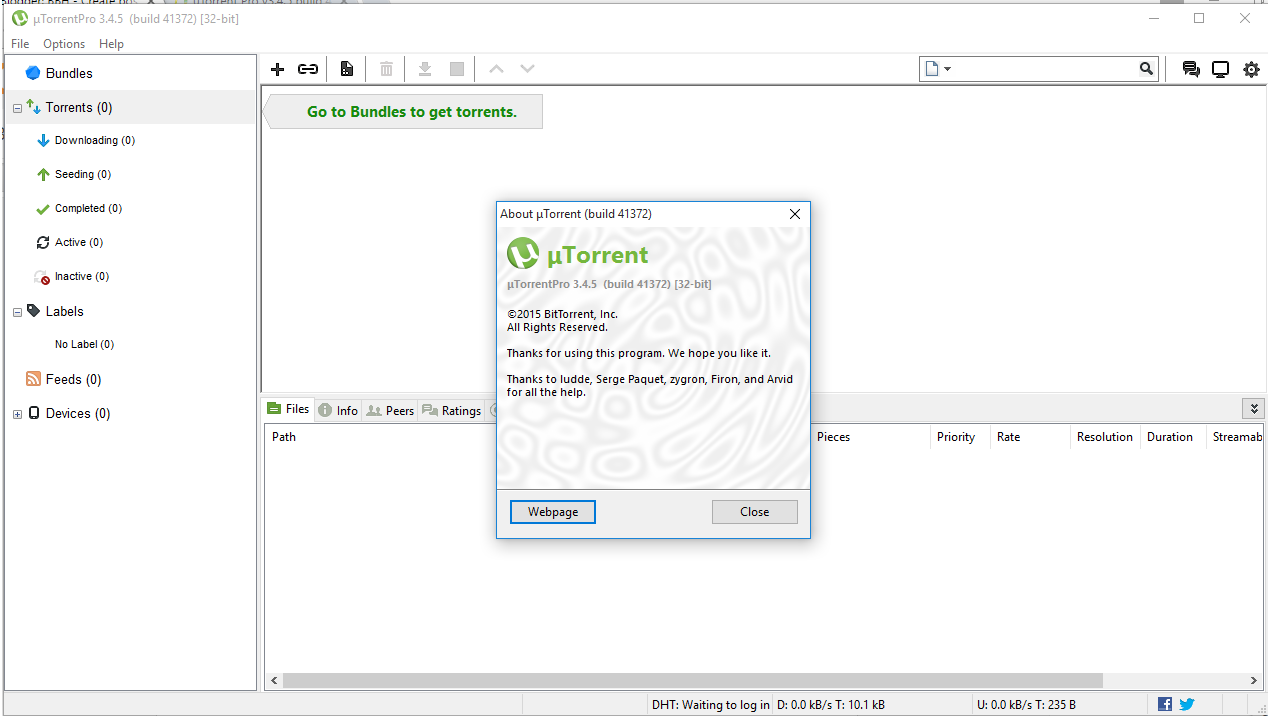Viewport: 1268px width, 716px height.
Task: Click the Move Up Queue arrow
Action: coord(496,69)
